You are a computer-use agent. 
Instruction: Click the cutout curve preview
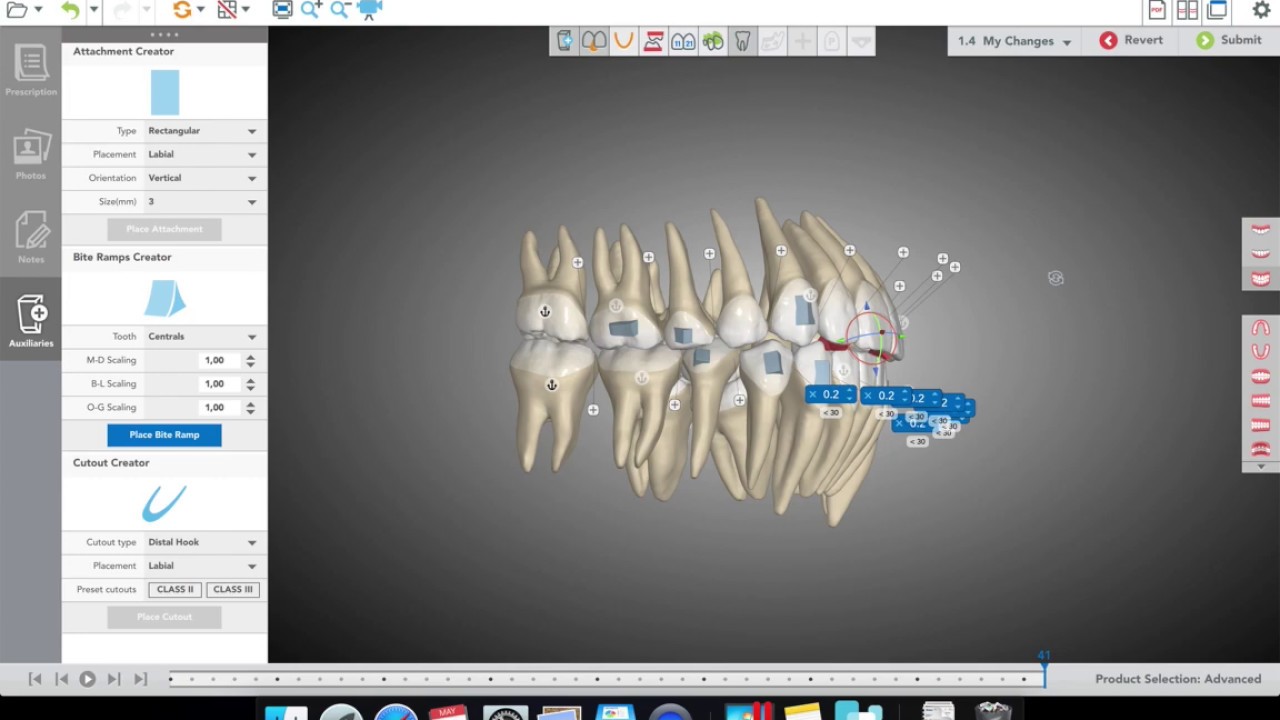[164, 504]
